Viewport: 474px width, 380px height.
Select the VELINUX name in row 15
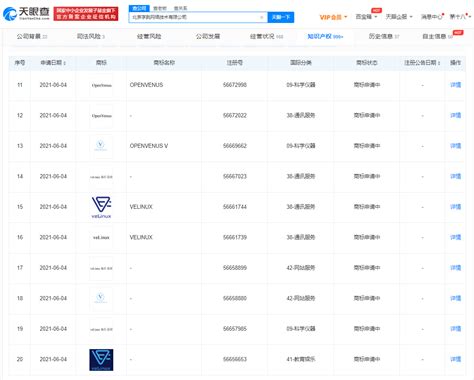(141, 207)
